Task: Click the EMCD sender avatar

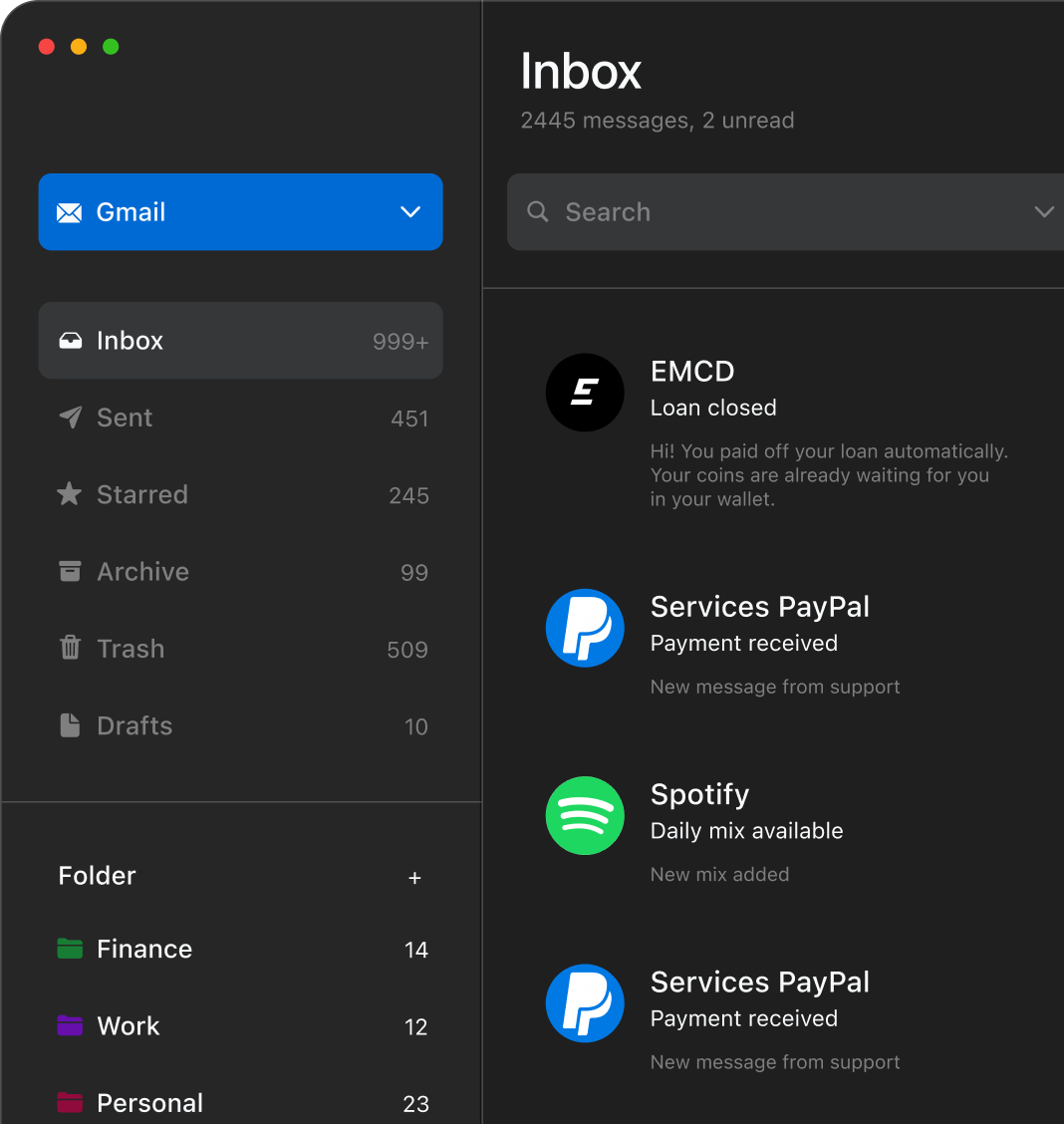Action: tap(585, 393)
